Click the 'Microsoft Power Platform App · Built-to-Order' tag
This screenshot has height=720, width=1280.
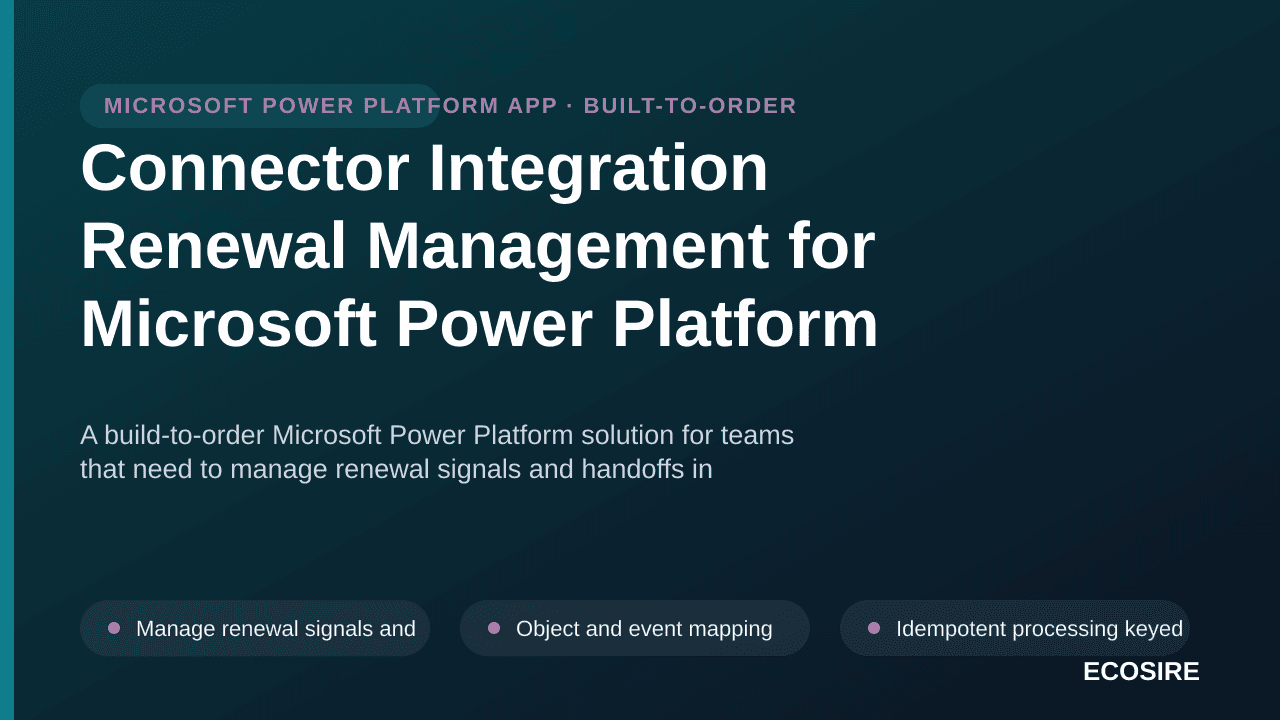click(x=450, y=106)
